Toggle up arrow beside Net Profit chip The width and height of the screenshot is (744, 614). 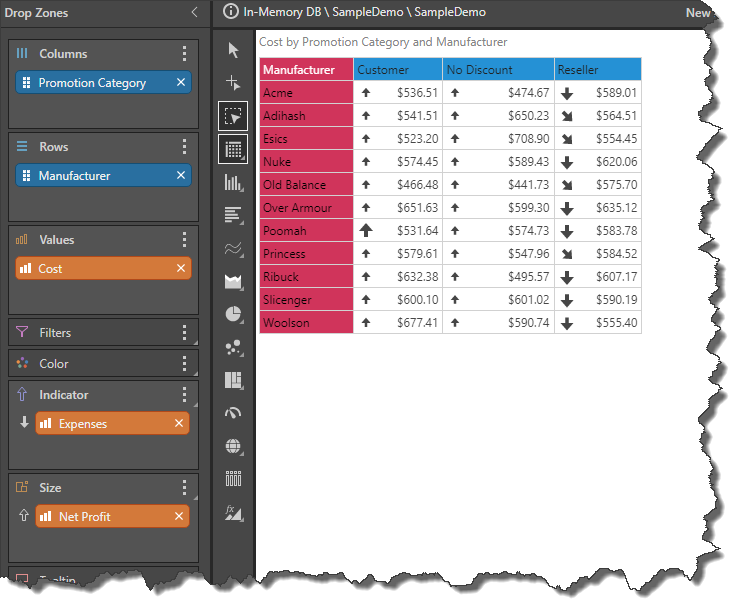[24, 516]
